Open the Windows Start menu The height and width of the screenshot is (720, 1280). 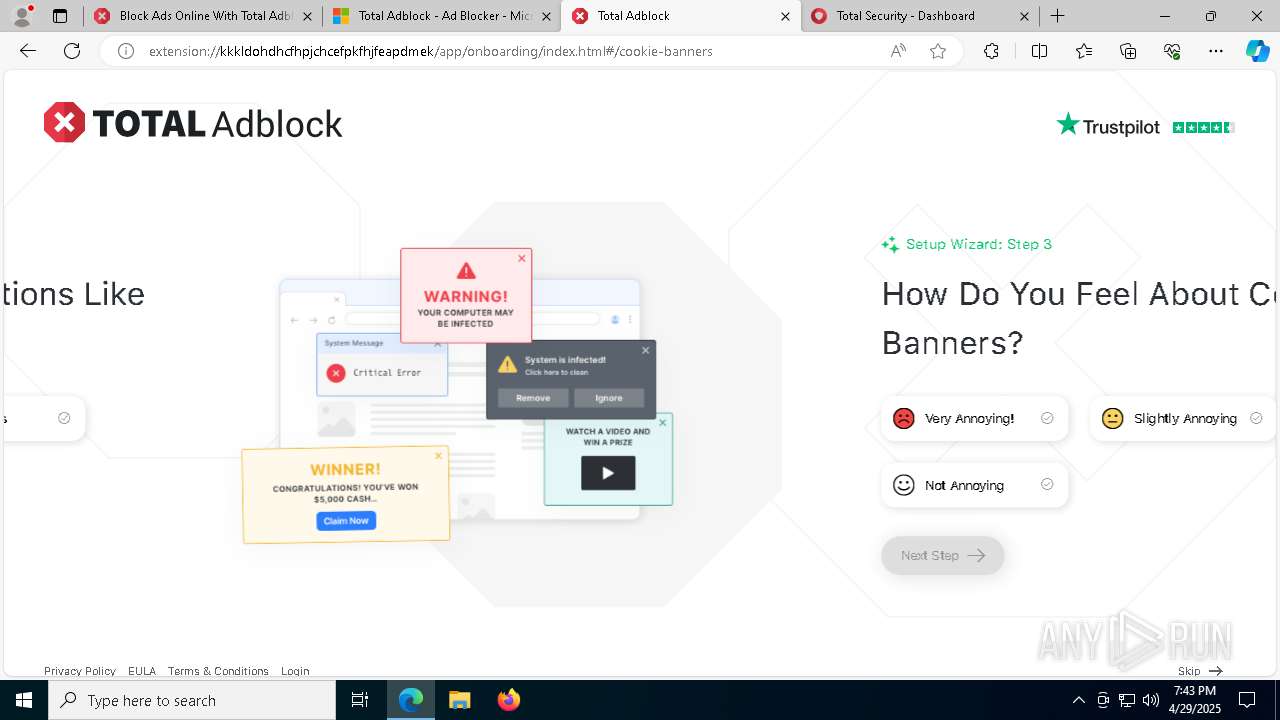tap(24, 700)
